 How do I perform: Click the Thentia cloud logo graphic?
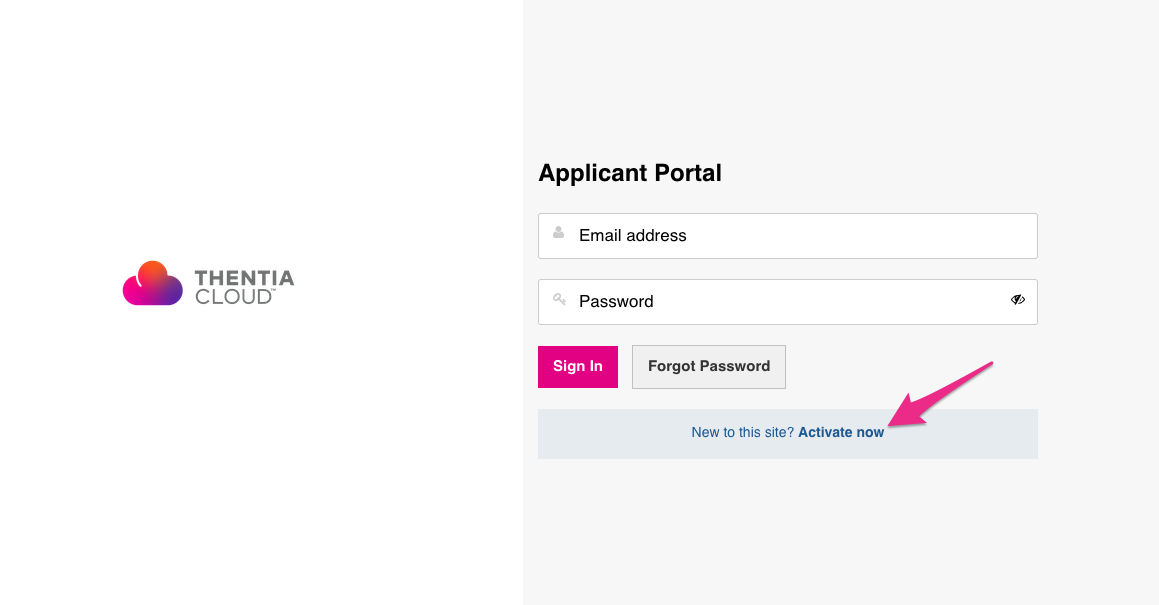pyautogui.click(x=152, y=283)
